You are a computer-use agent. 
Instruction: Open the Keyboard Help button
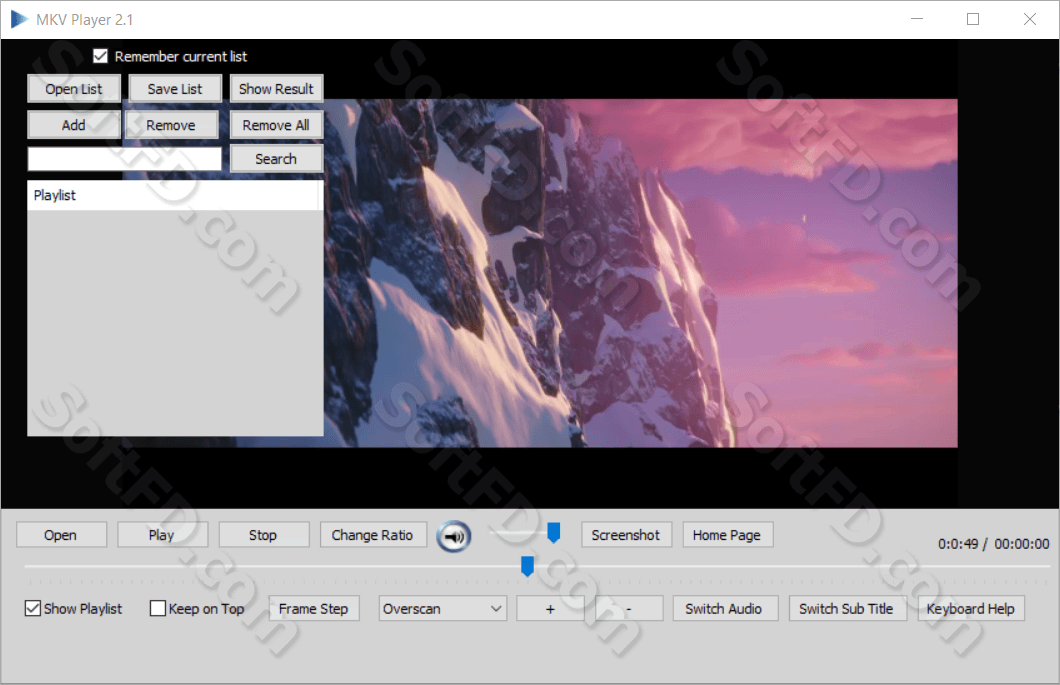971,609
